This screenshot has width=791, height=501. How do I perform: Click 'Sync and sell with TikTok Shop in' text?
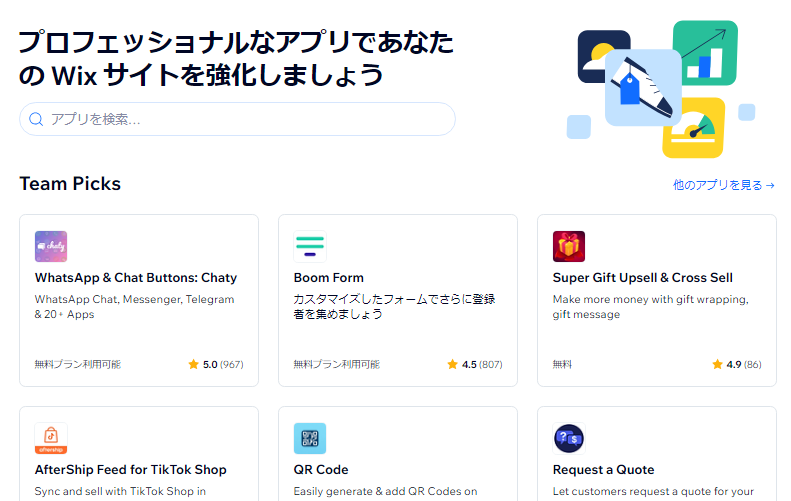(x=120, y=491)
